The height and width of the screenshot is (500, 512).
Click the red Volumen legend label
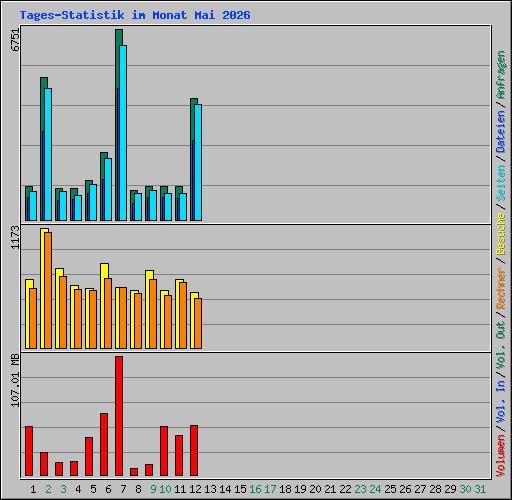click(x=500, y=455)
